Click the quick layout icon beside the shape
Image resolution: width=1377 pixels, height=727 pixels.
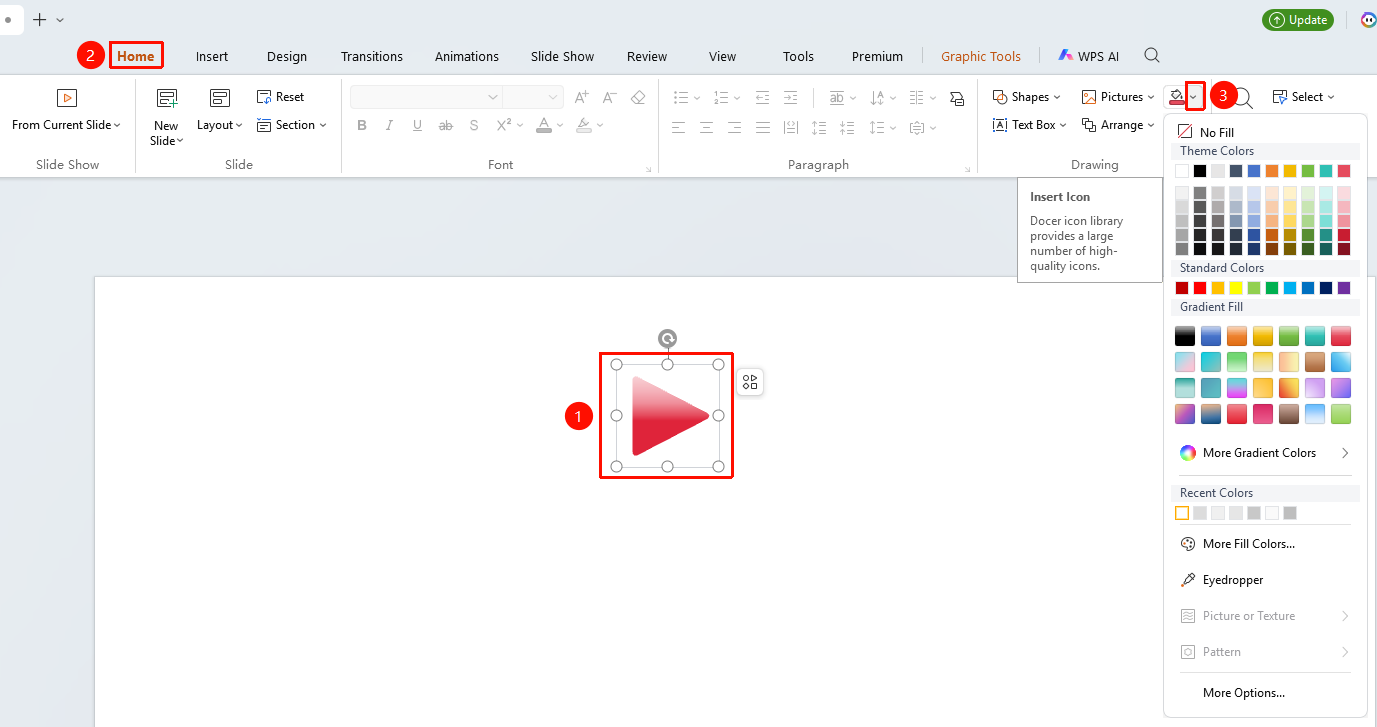pyautogui.click(x=750, y=382)
